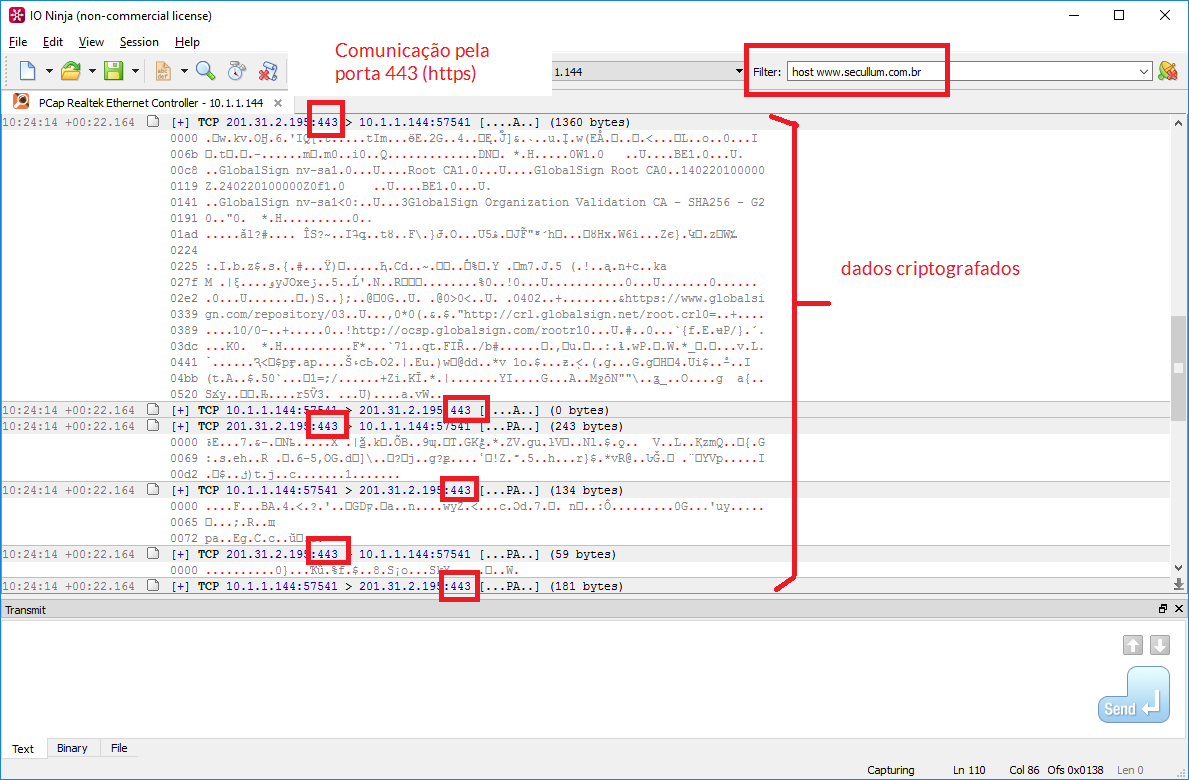Click inside the Filter text field
Image resolution: width=1189 pixels, height=780 pixels.
[x=960, y=72]
